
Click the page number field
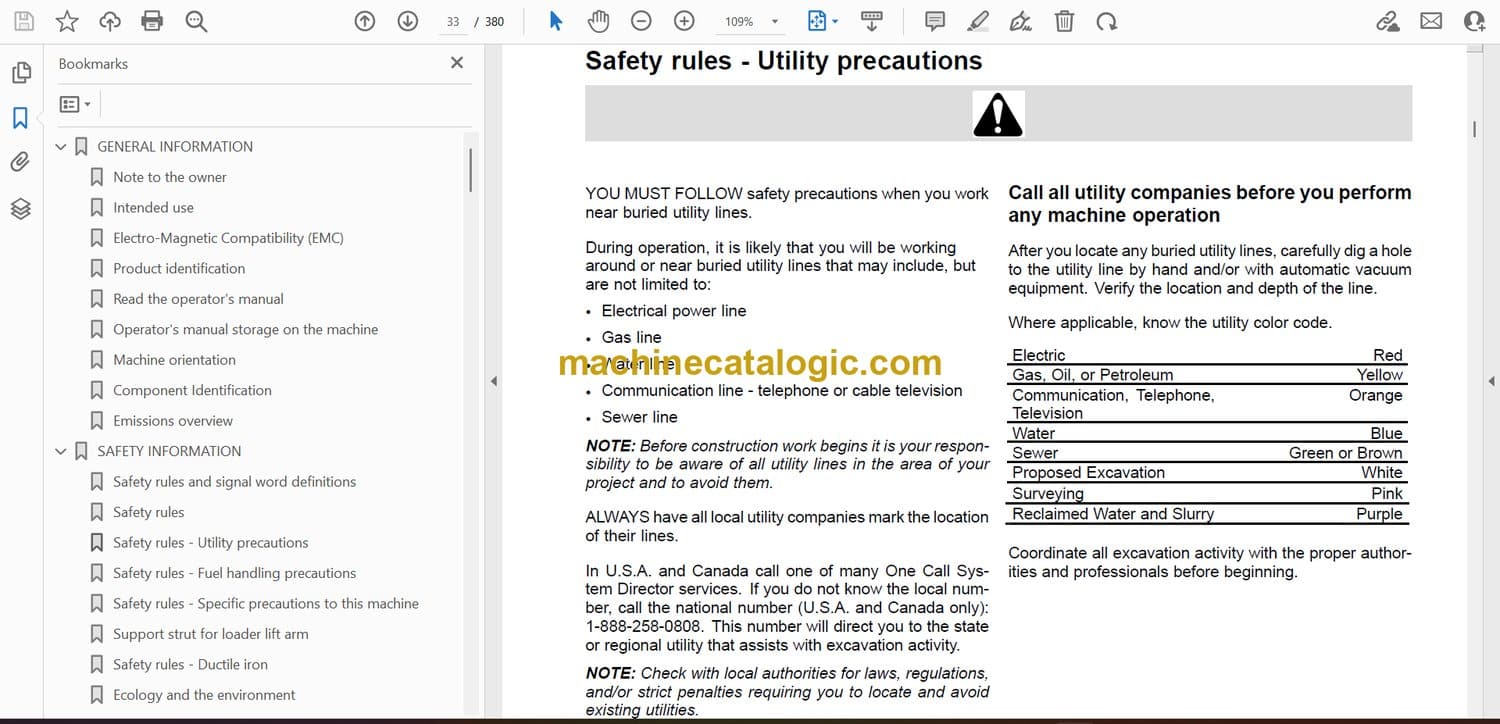tap(453, 21)
